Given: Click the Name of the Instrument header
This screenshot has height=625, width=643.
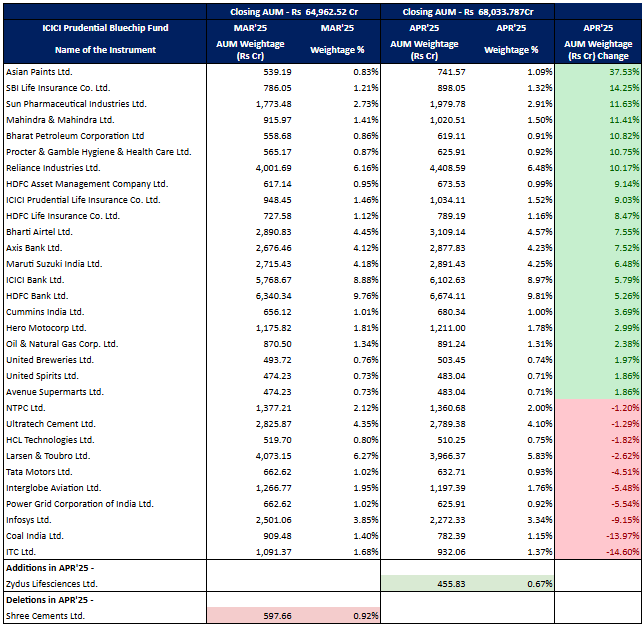Looking at the screenshot, I should [x=105, y=50].
